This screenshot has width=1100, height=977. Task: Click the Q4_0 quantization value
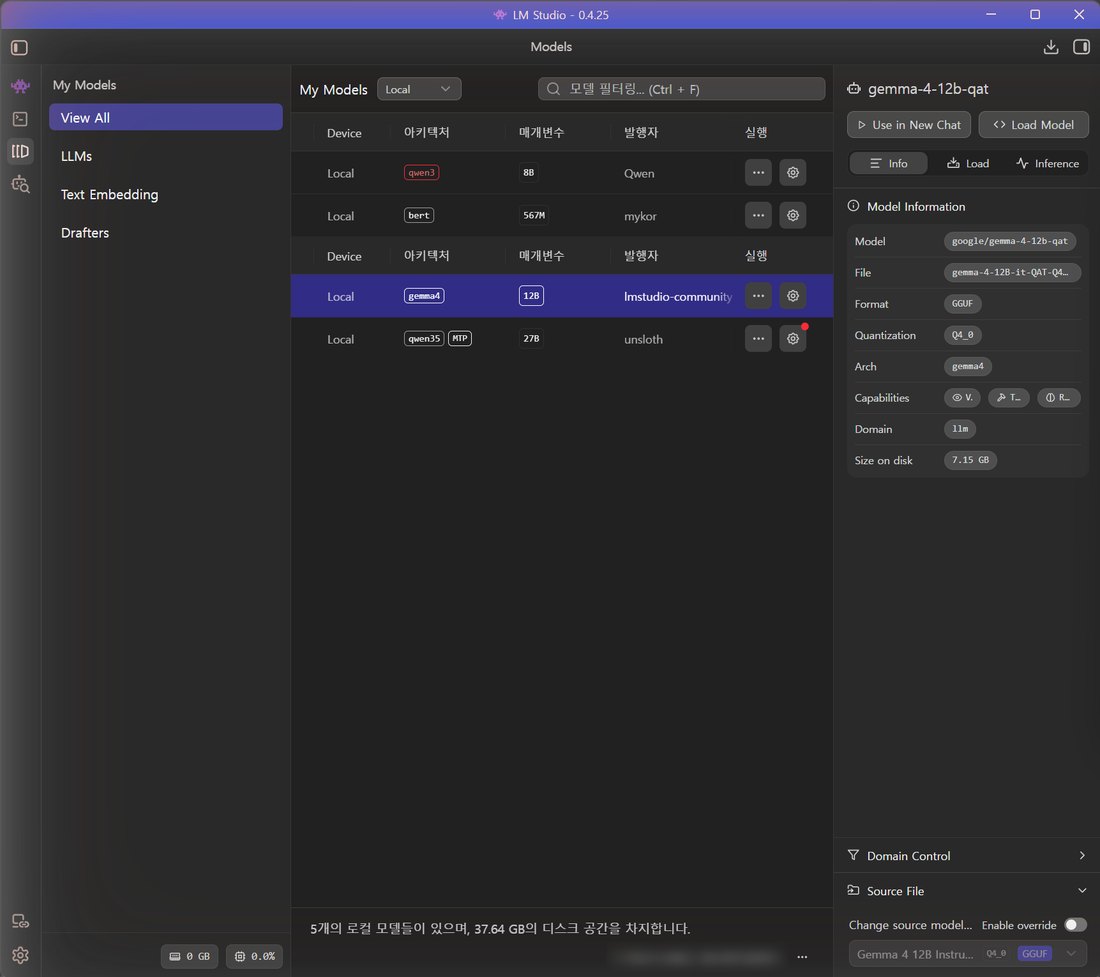[x=962, y=335]
